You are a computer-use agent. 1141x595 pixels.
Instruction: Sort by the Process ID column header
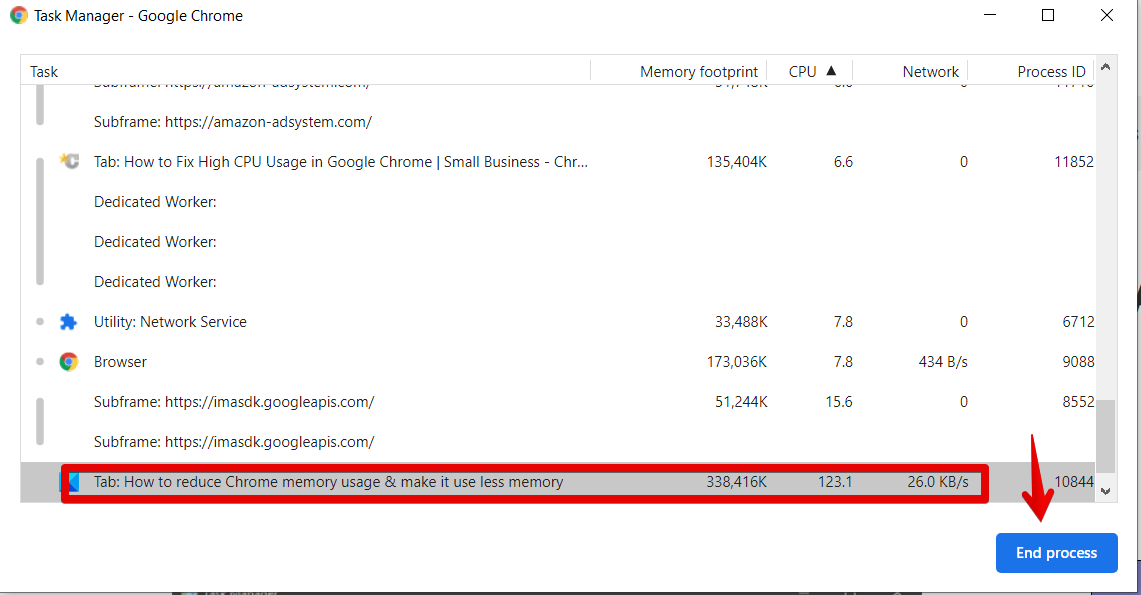point(1031,71)
